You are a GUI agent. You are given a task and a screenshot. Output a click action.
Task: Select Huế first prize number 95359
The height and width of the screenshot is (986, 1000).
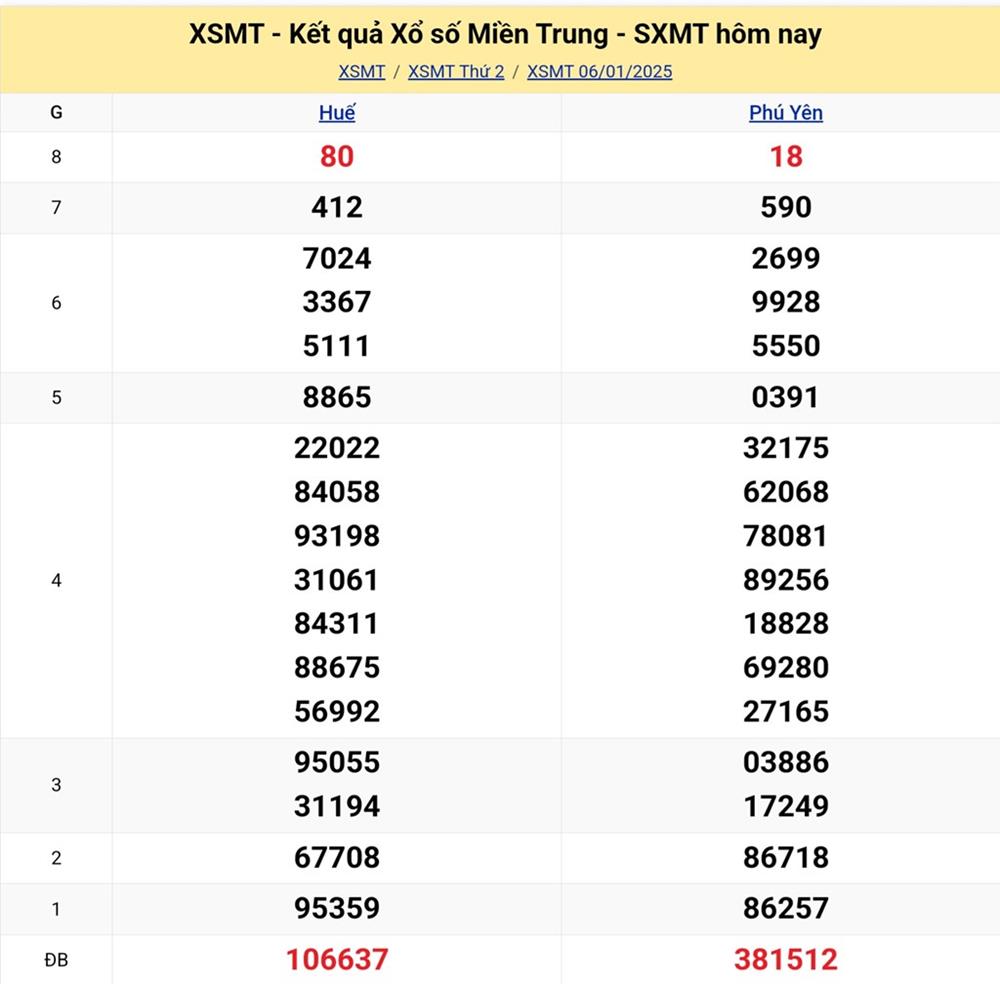click(x=337, y=908)
